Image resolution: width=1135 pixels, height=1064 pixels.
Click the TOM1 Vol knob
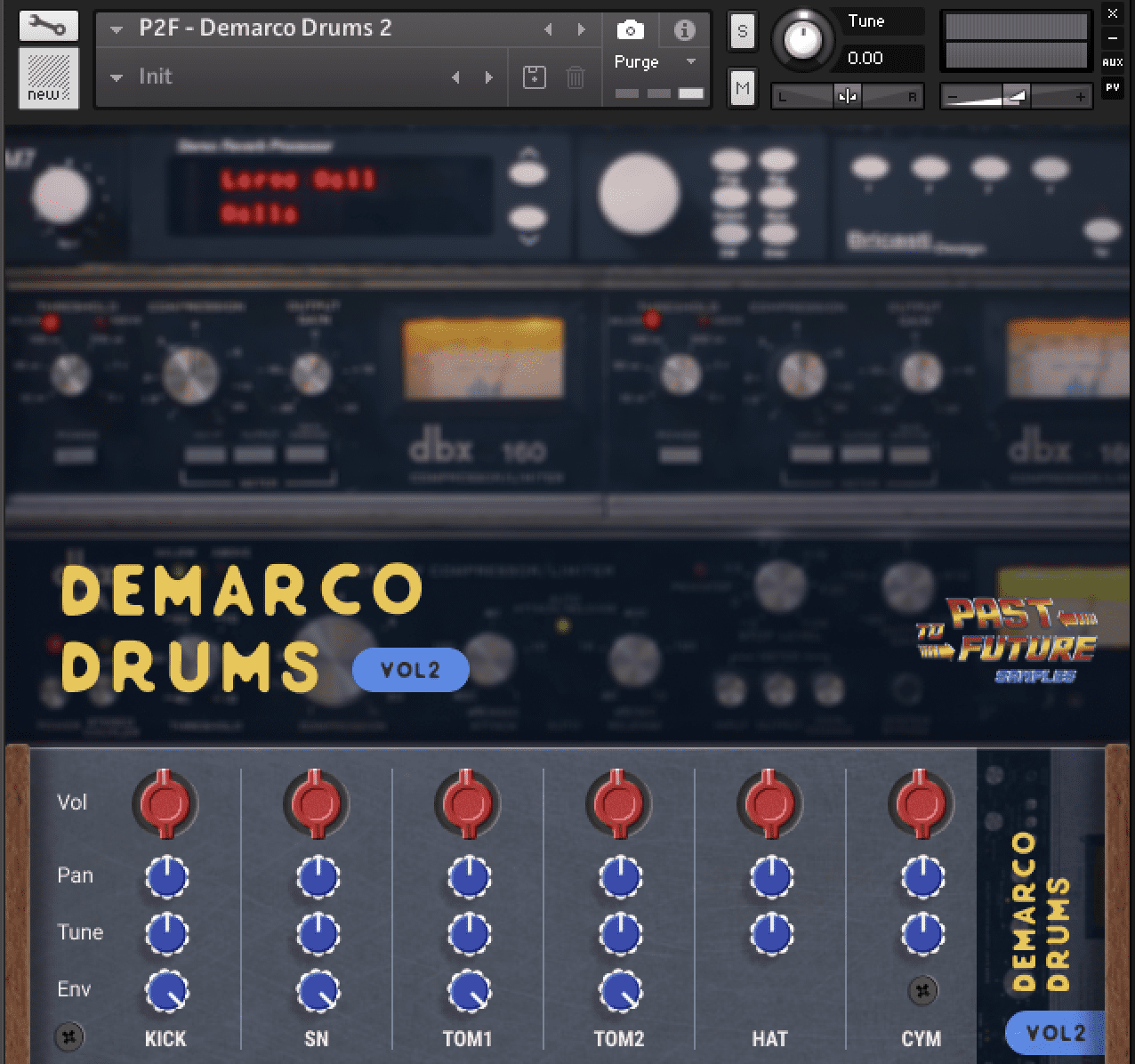click(x=468, y=803)
